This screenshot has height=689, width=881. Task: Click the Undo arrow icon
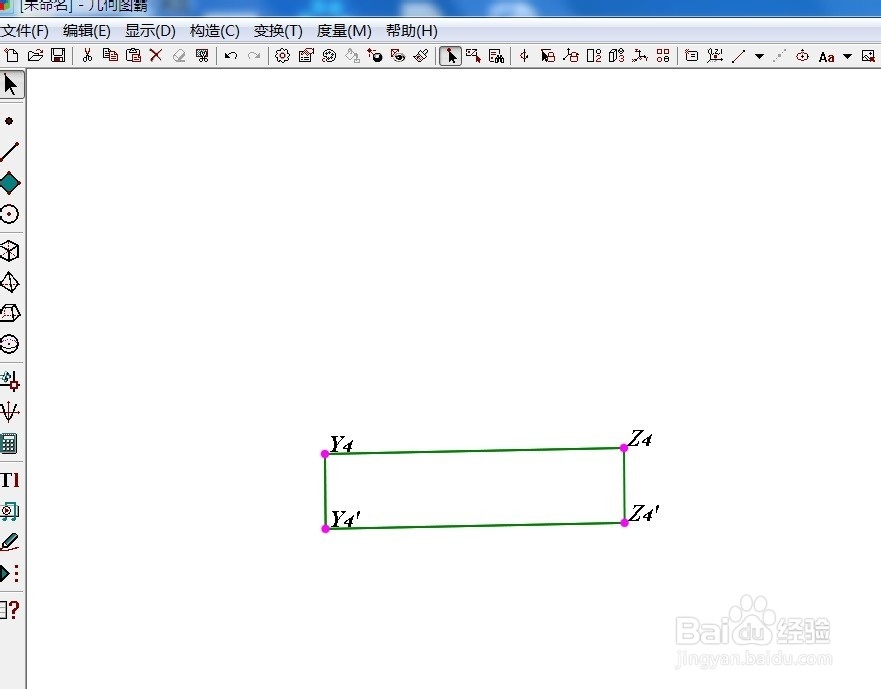point(231,56)
